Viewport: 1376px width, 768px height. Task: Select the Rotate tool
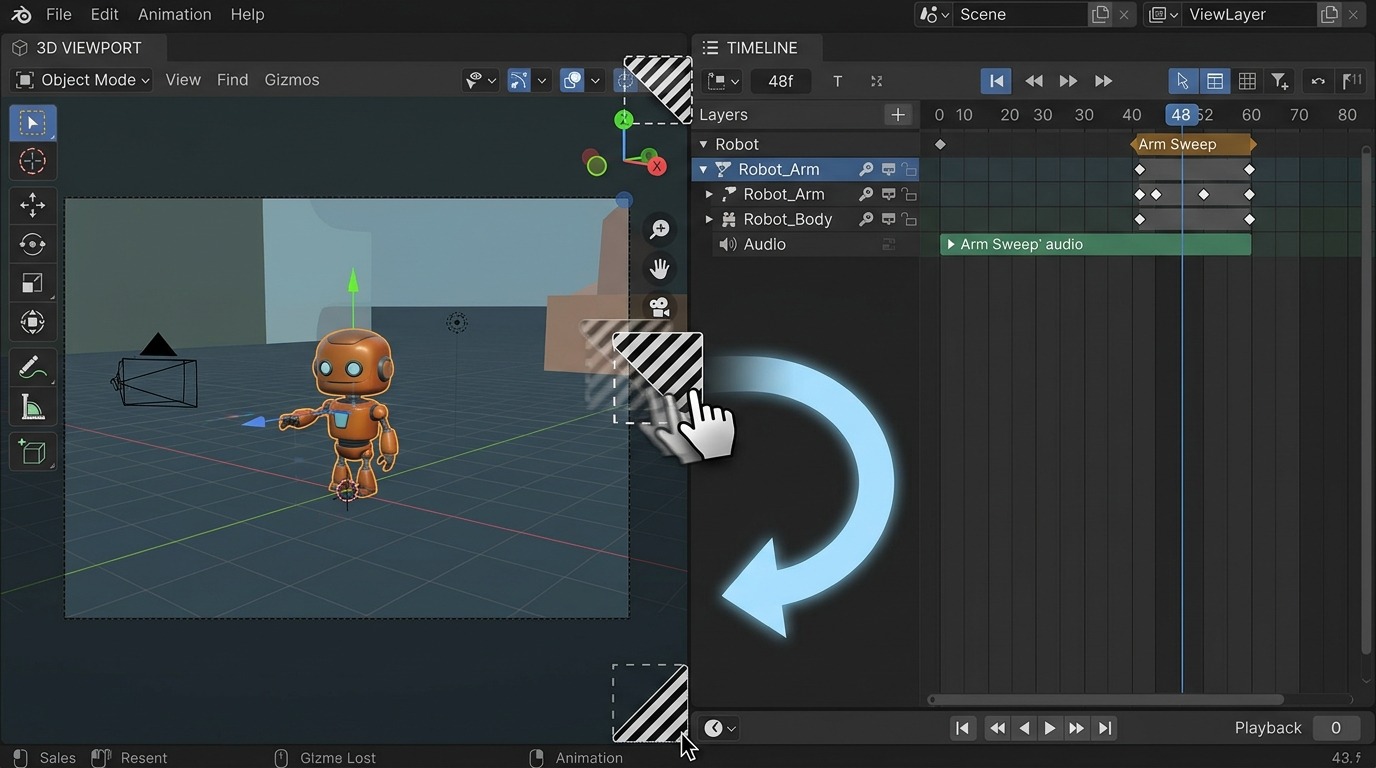pos(33,244)
